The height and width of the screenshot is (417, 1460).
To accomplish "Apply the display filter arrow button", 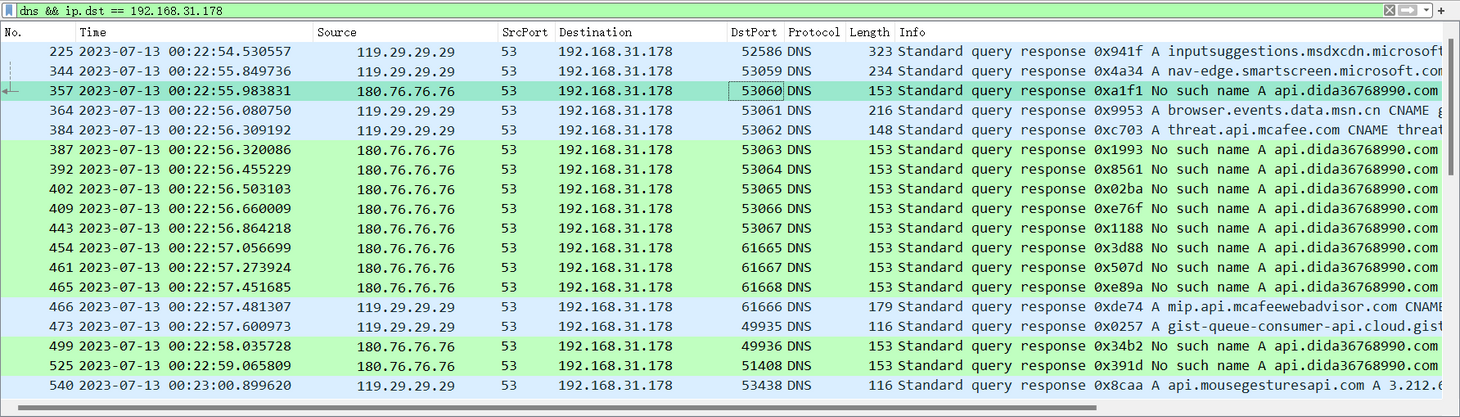I will 1408,10.
